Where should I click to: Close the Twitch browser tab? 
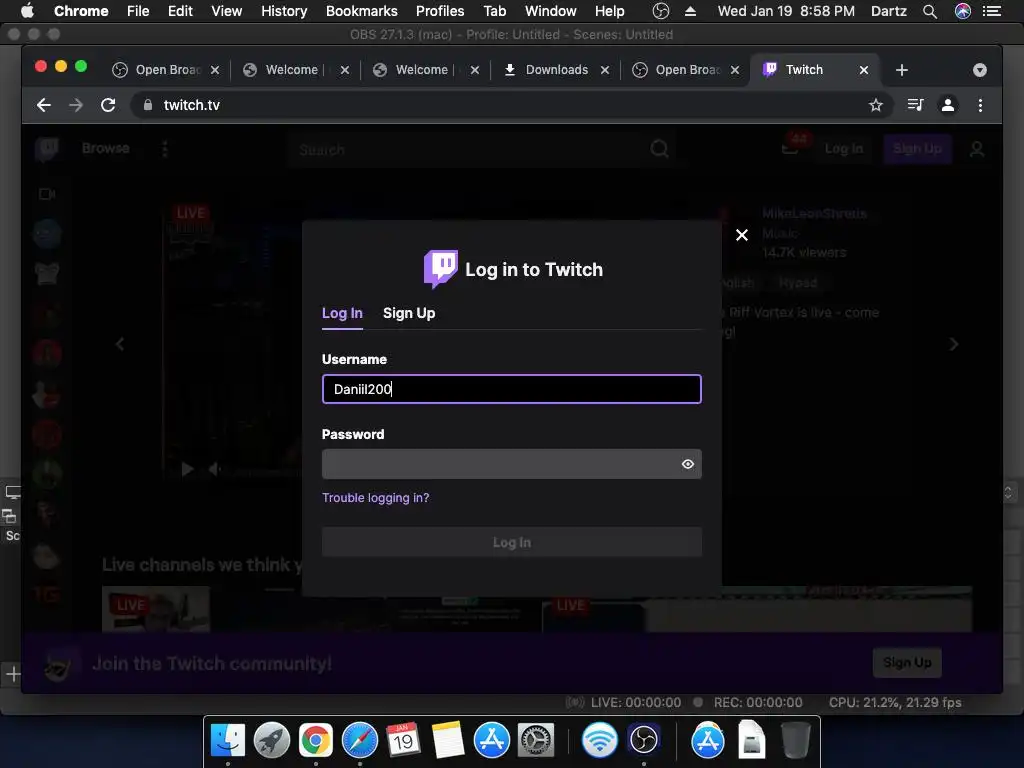coord(863,70)
